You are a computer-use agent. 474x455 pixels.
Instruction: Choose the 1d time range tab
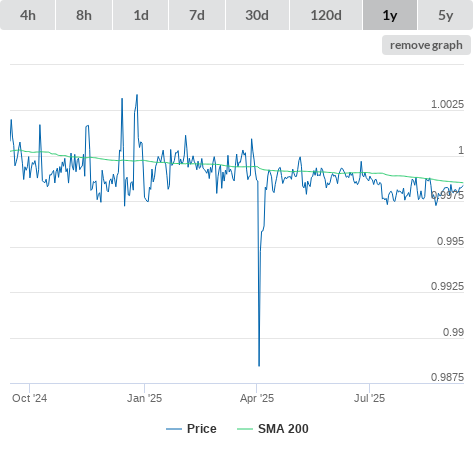(141, 15)
